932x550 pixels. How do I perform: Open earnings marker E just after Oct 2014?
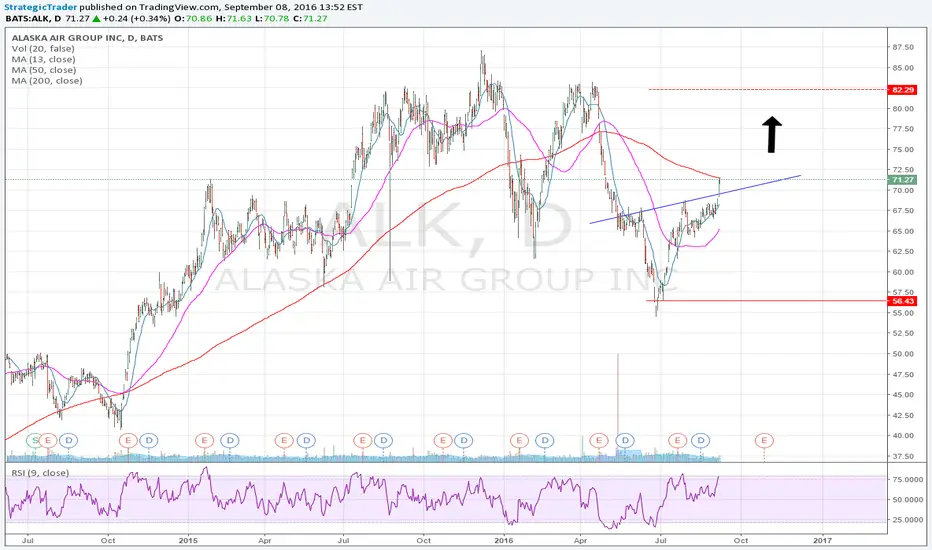coord(127,441)
